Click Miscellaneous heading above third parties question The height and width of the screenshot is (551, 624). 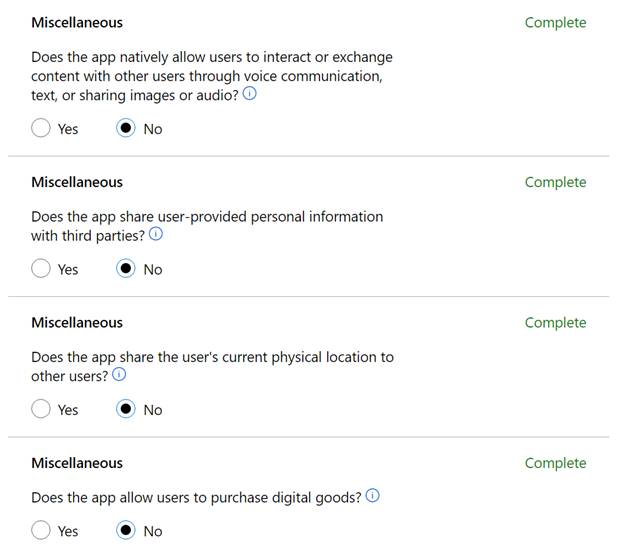click(77, 182)
